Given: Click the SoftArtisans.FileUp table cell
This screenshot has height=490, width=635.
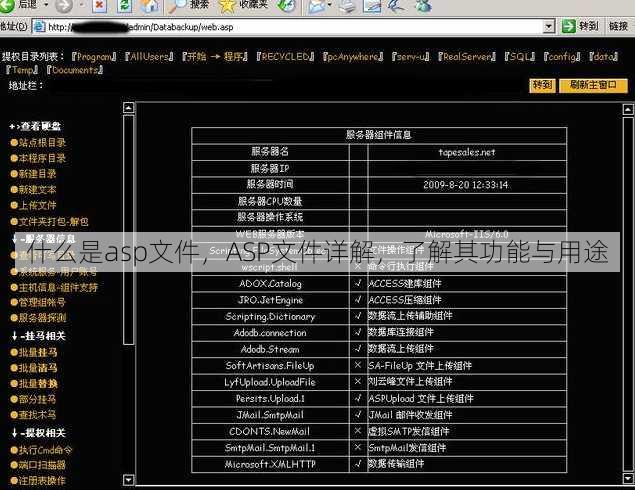Looking at the screenshot, I should pyautogui.click(x=270, y=366).
